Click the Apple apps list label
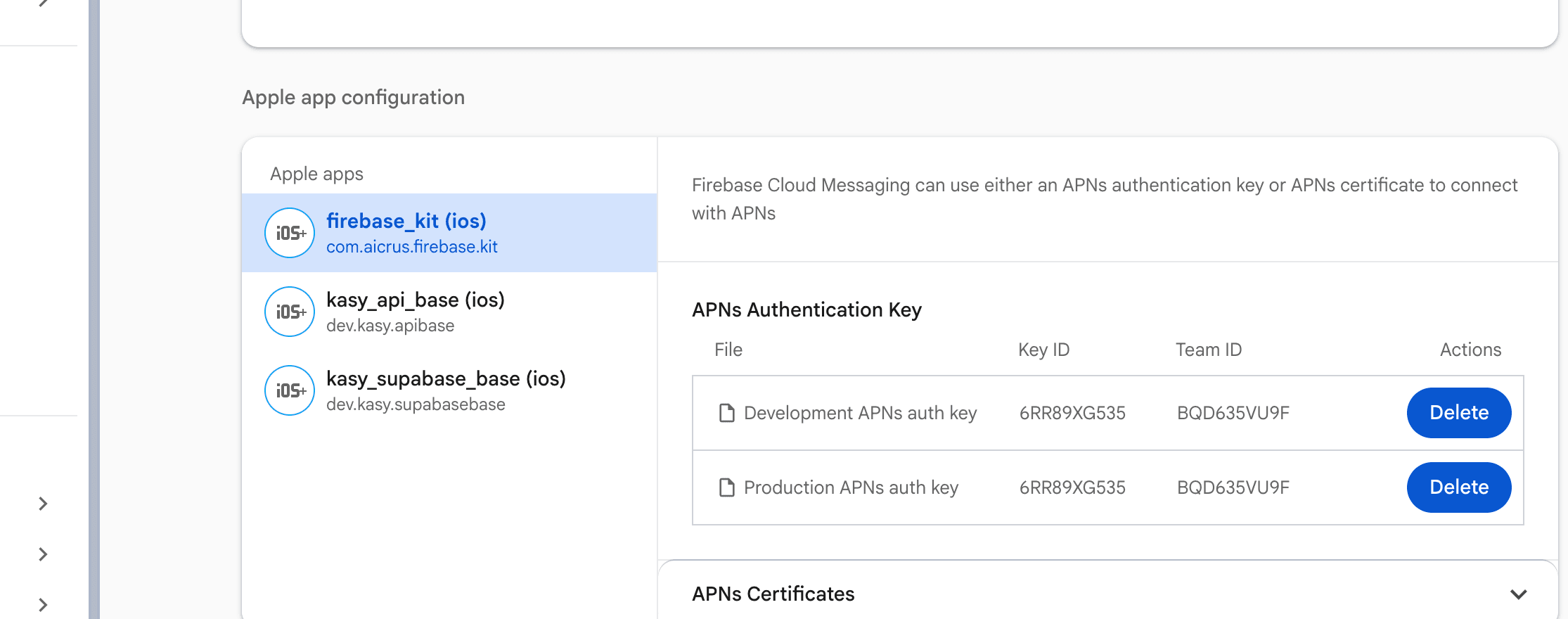1568x619 pixels. click(316, 174)
